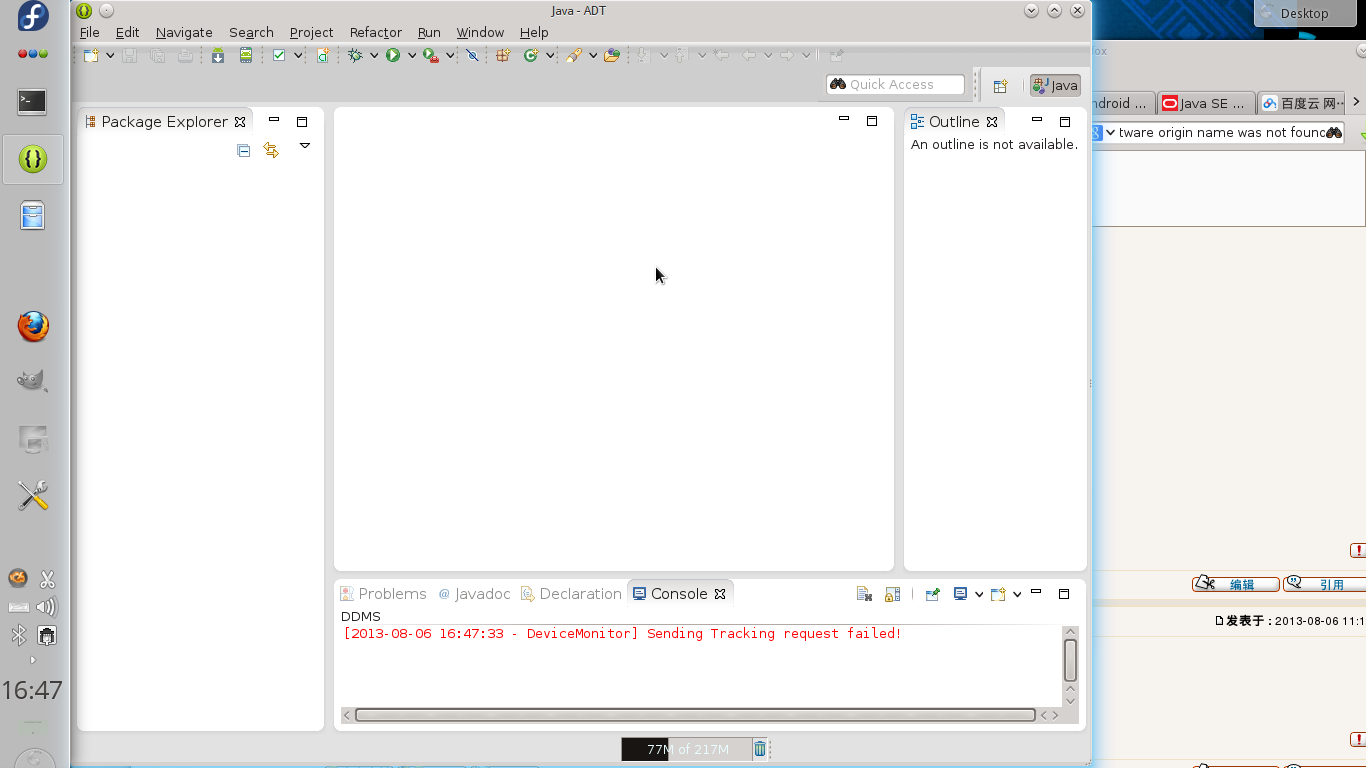
Task: Click the volume speaker tray icon
Action: (x=46, y=607)
